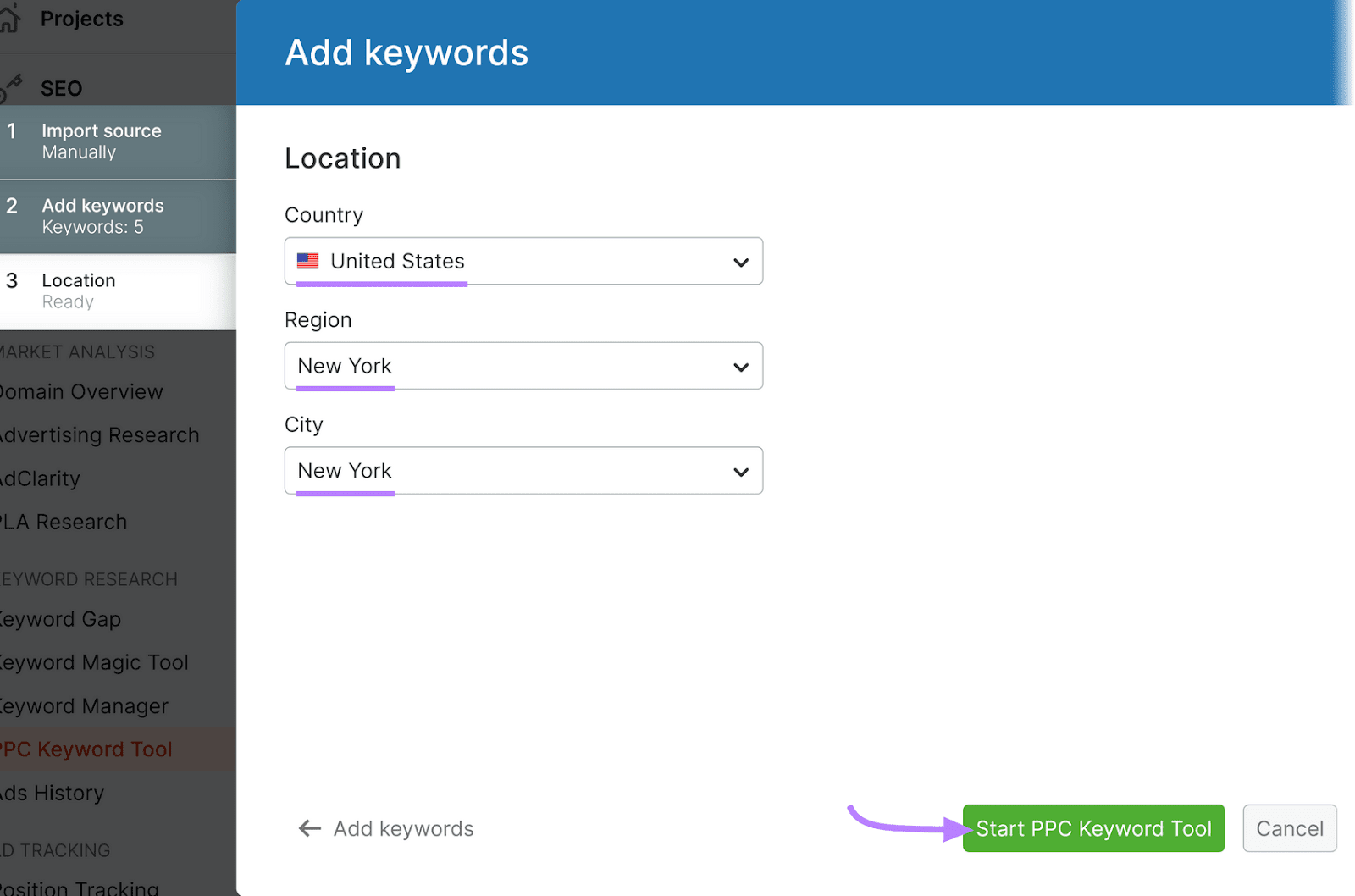Click the Add keywords dialog title

point(406,53)
